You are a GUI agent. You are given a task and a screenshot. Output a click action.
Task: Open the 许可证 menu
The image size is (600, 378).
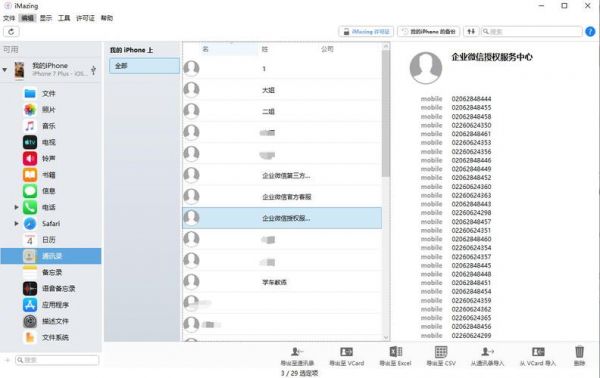(x=85, y=18)
